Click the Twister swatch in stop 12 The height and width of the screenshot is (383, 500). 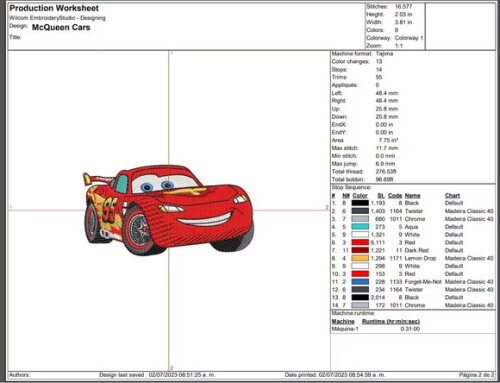click(360, 290)
